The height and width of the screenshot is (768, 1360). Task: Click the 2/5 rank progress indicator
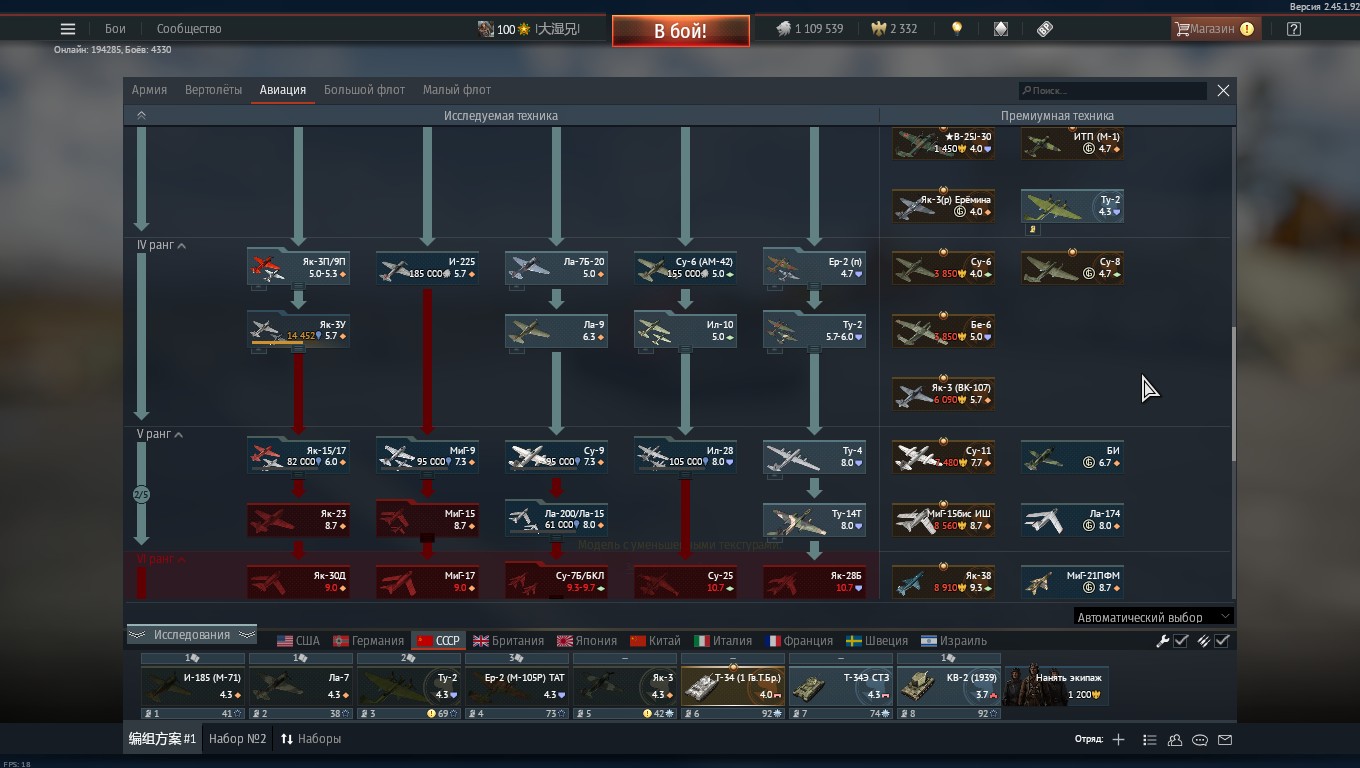(141, 495)
